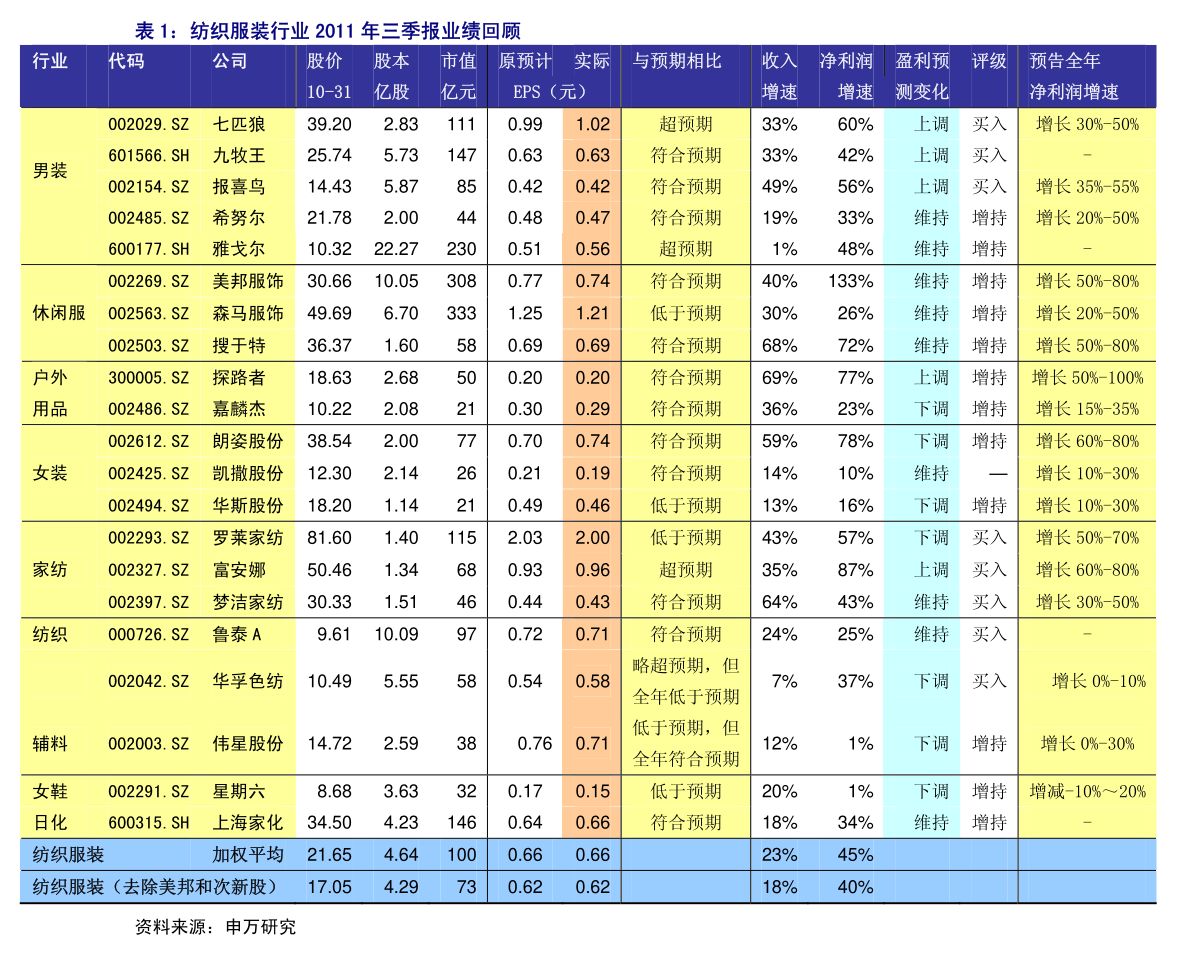Click the 评级 column header
This screenshot has height=955, width=1191.
point(989,61)
